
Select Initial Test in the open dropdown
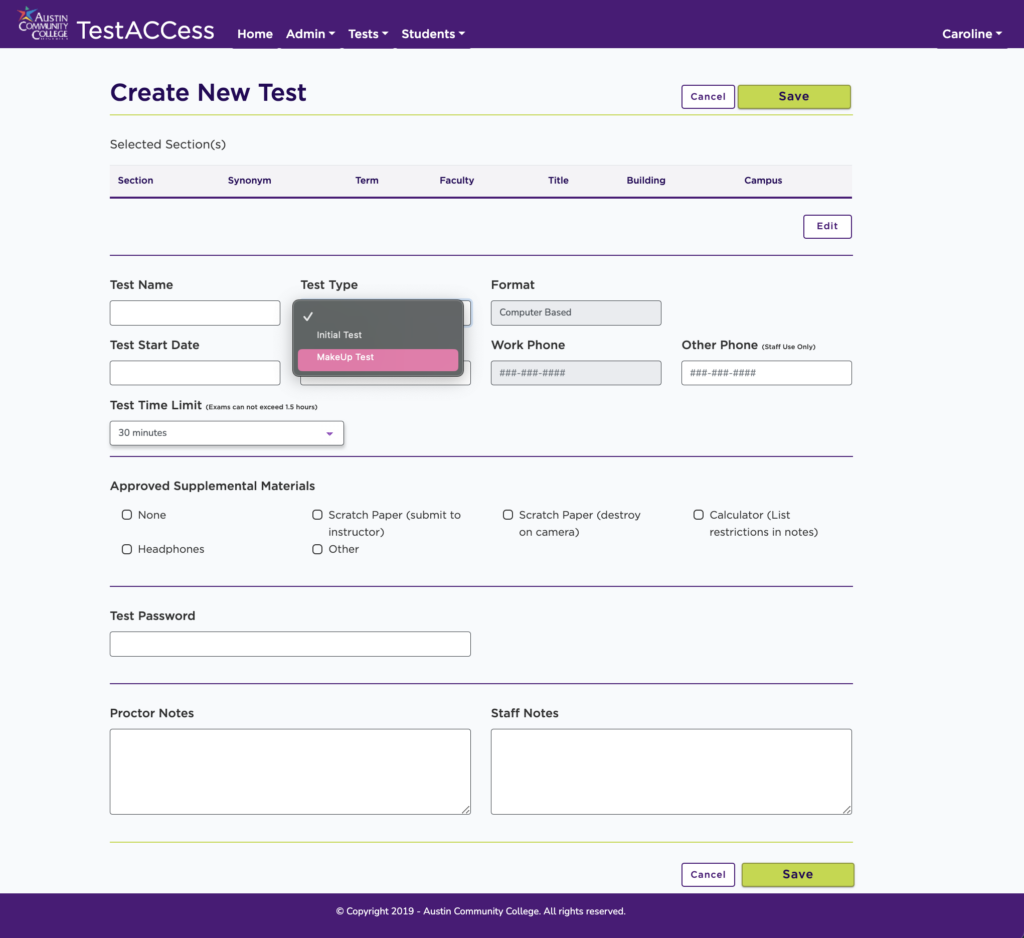pos(338,334)
